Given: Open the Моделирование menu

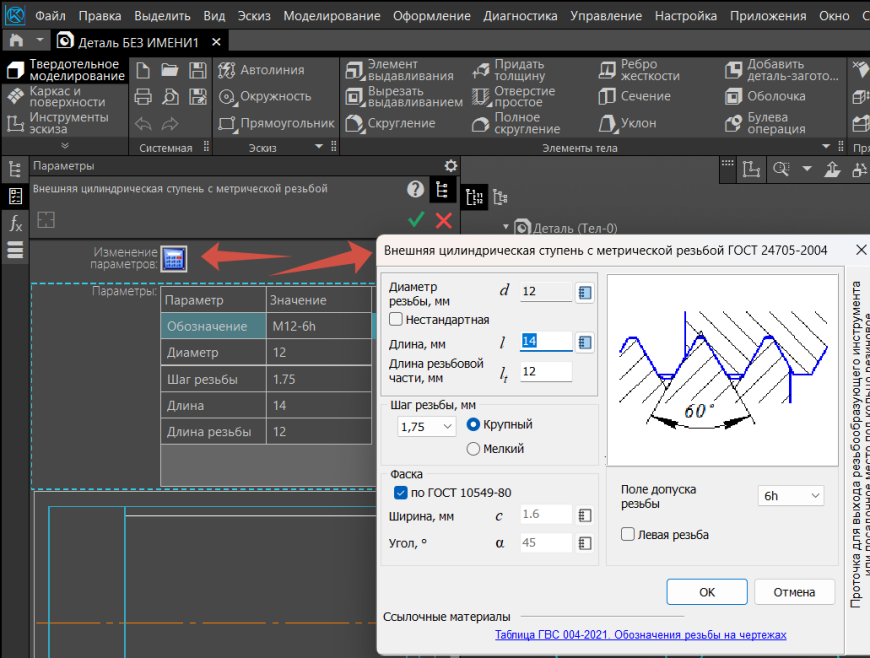Looking at the screenshot, I should click(x=331, y=16).
